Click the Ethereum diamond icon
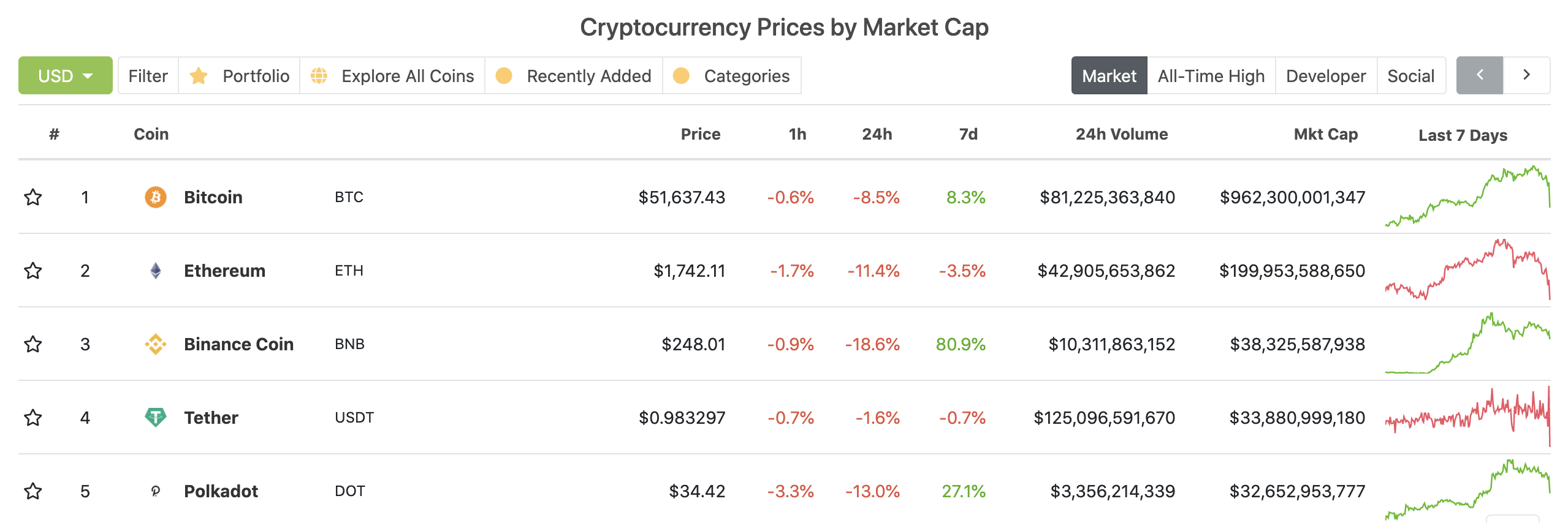The image size is (1568, 523). pyautogui.click(x=156, y=271)
